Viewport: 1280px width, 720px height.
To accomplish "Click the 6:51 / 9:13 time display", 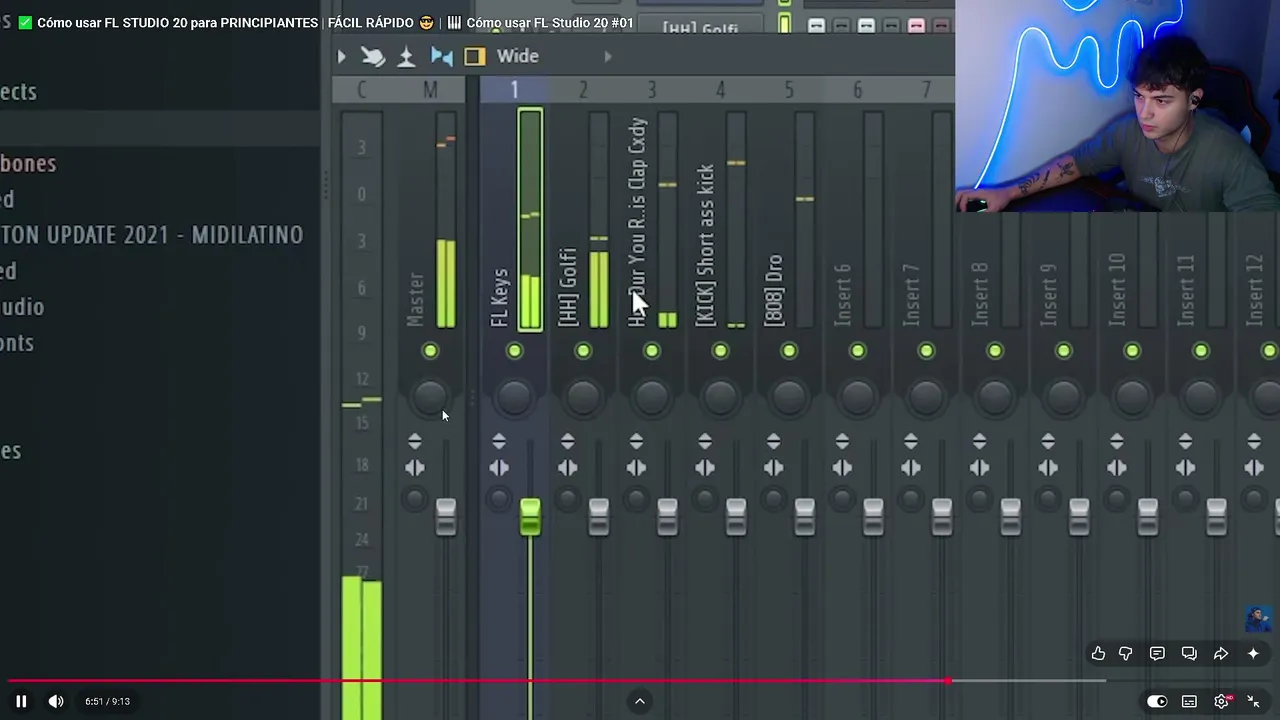I will pyautogui.click(x=108, y=701).
